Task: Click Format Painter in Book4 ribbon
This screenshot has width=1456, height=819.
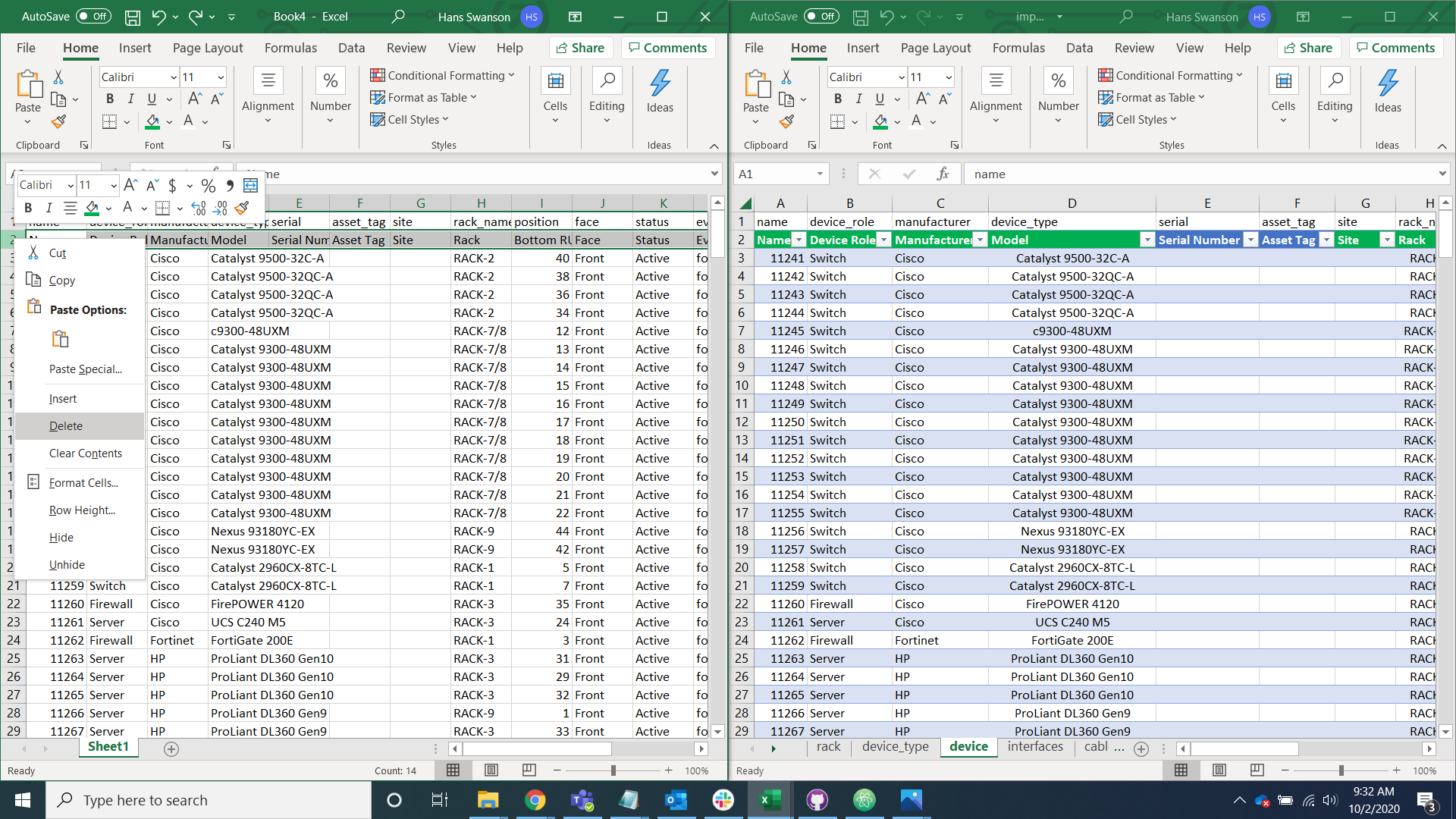Action: point(58,121)
